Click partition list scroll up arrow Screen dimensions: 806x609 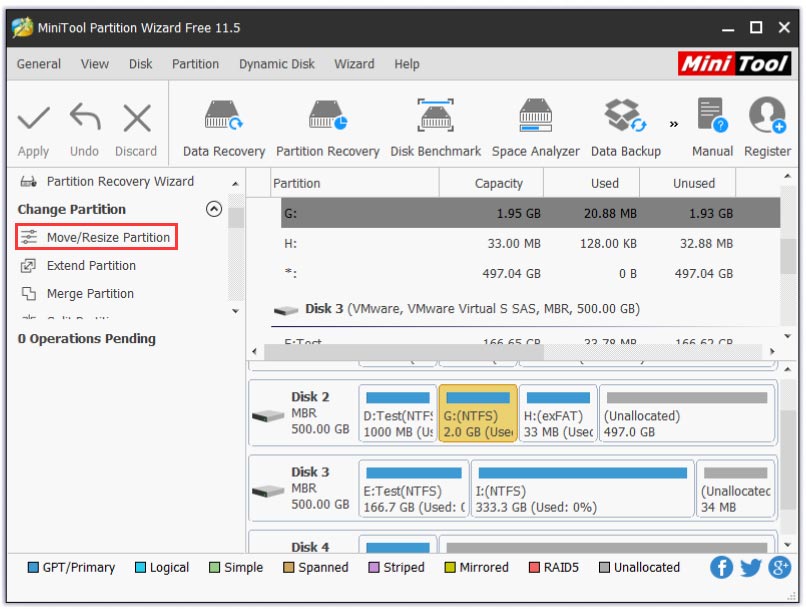tap(787, 176)
